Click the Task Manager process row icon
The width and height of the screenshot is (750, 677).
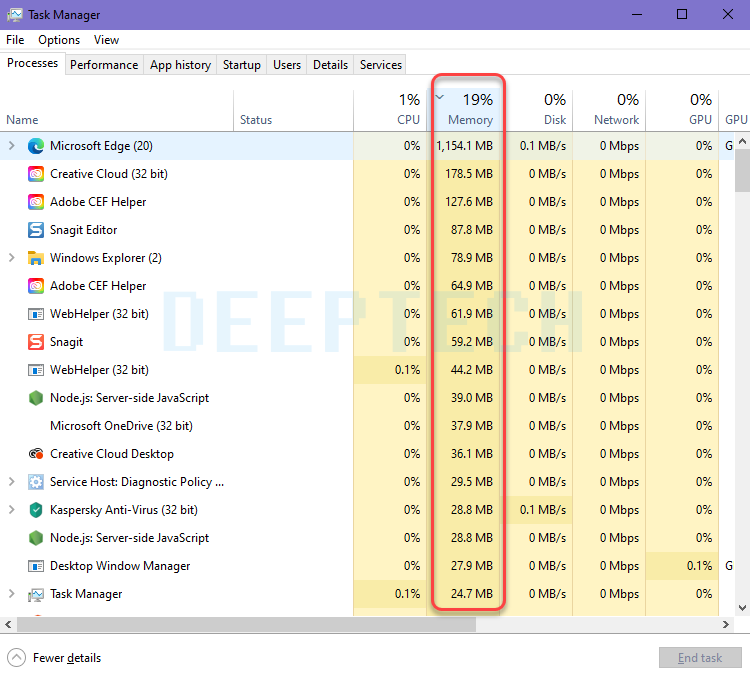(36, 594)
